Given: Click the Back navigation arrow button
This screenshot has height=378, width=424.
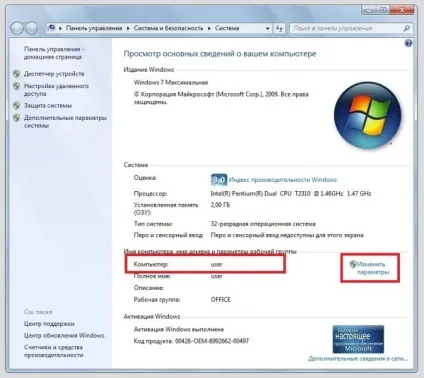Looking at the screenshot, I should tap(17, 28).
